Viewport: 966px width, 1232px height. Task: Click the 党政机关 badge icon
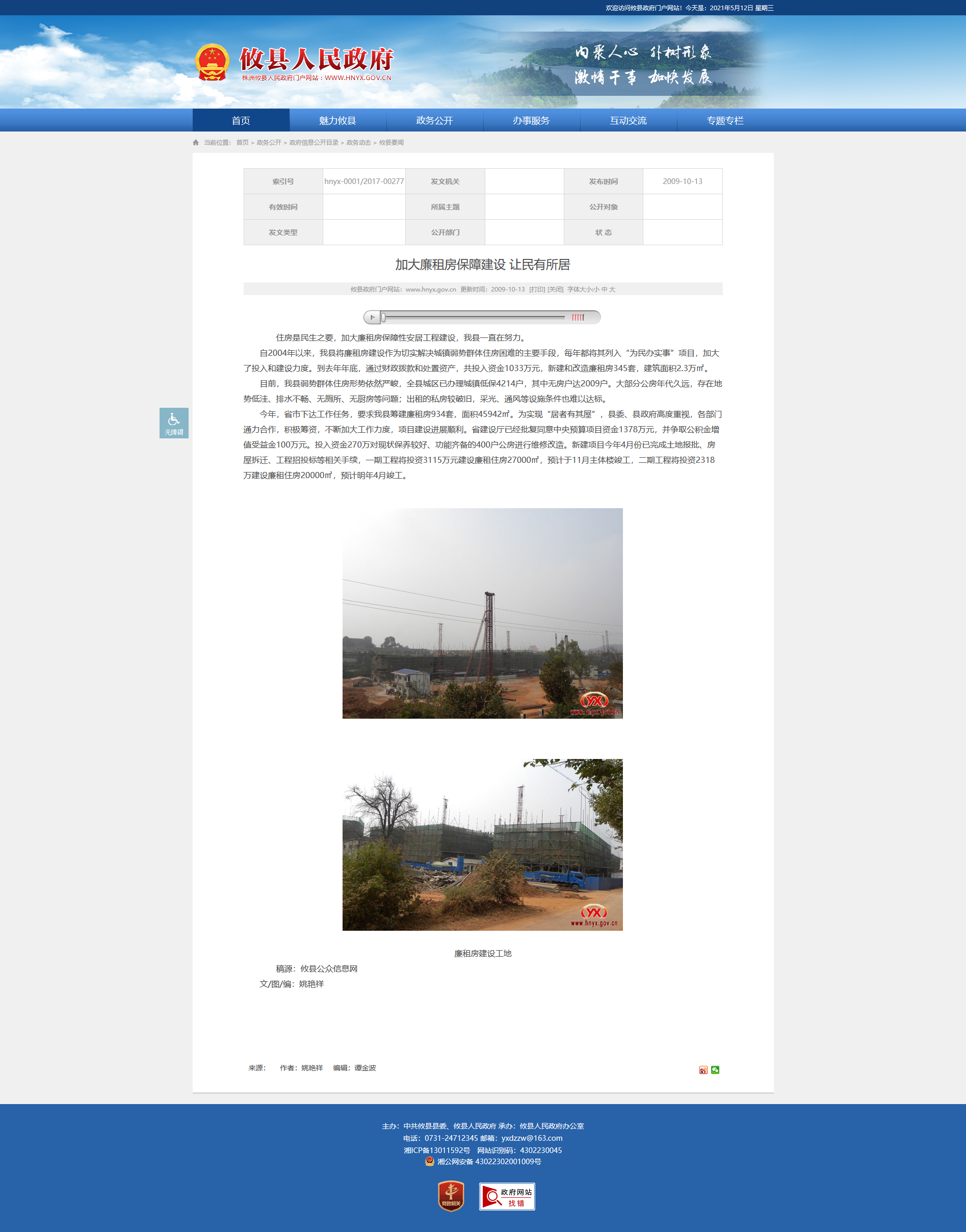(451, 1196)
